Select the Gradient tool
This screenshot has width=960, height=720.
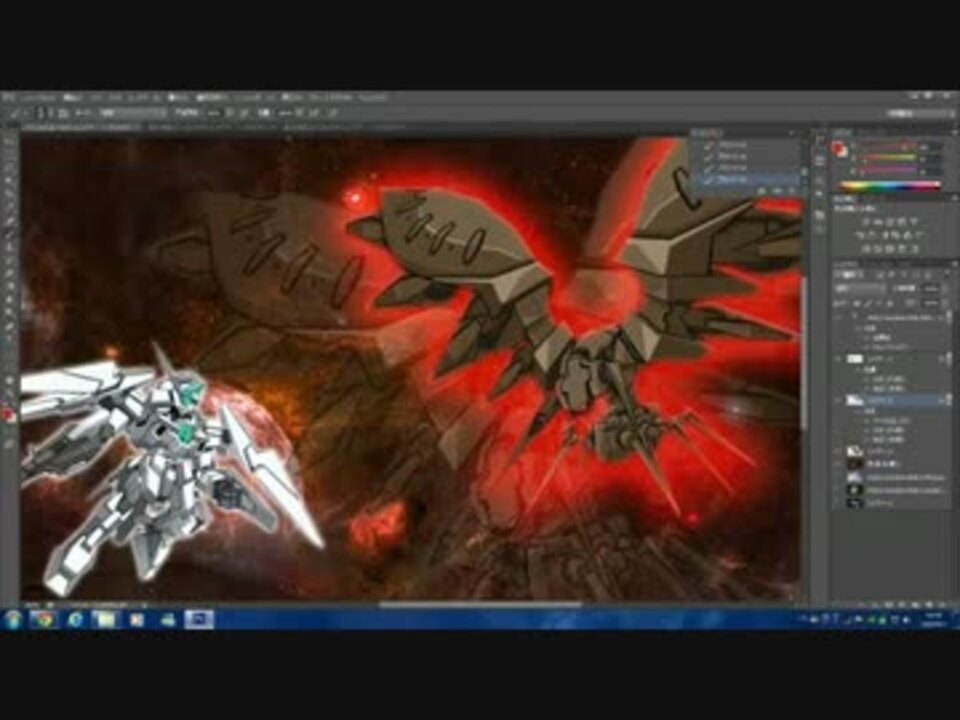click(9, 288)
